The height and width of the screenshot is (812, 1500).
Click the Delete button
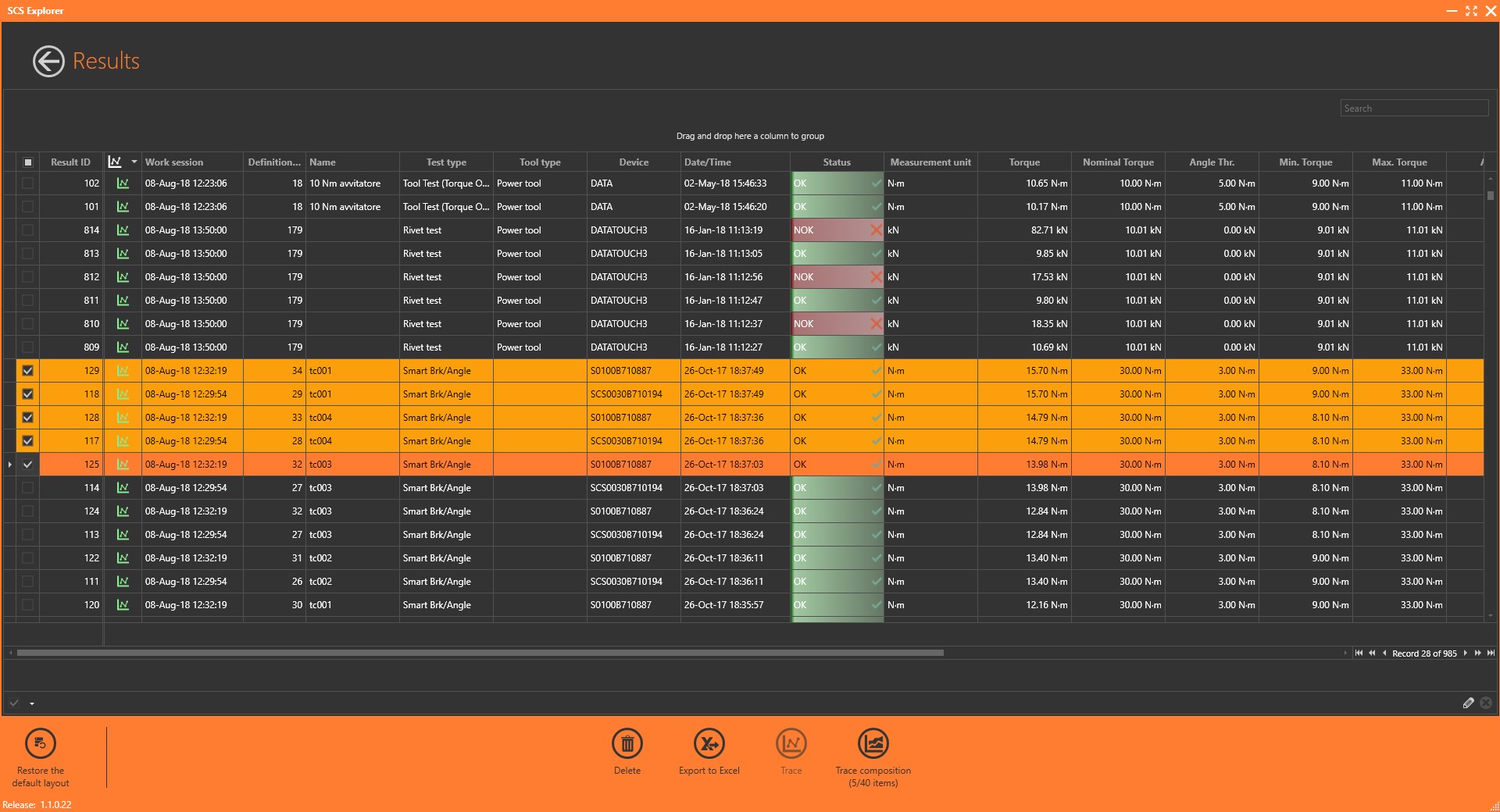coord(627,744)
